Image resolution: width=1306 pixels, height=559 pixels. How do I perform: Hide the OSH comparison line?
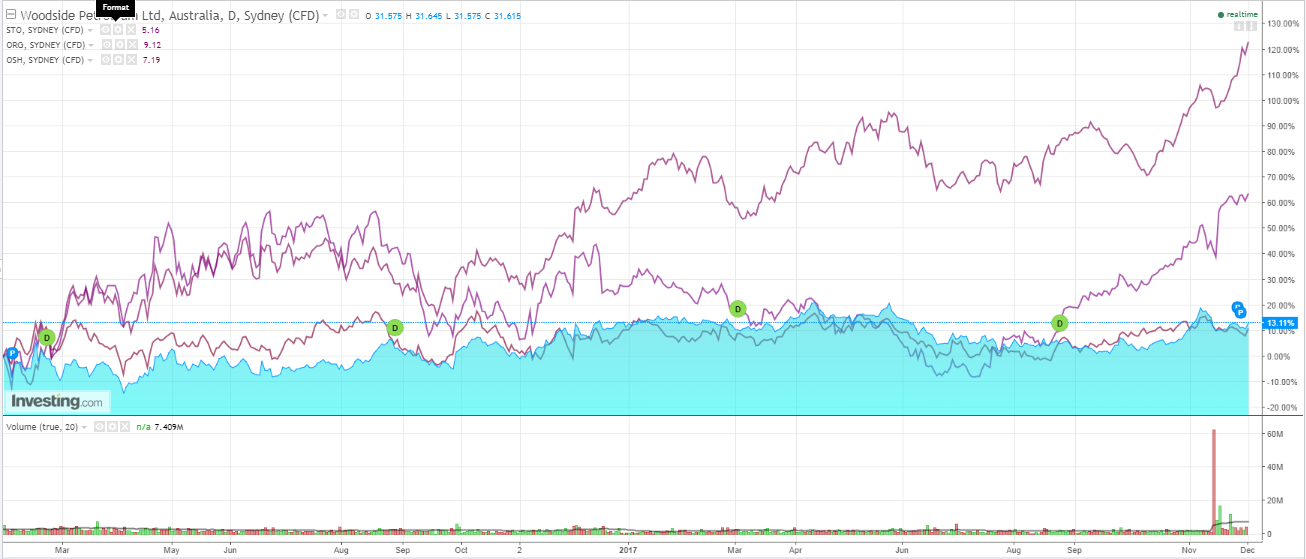pos(106,60)
